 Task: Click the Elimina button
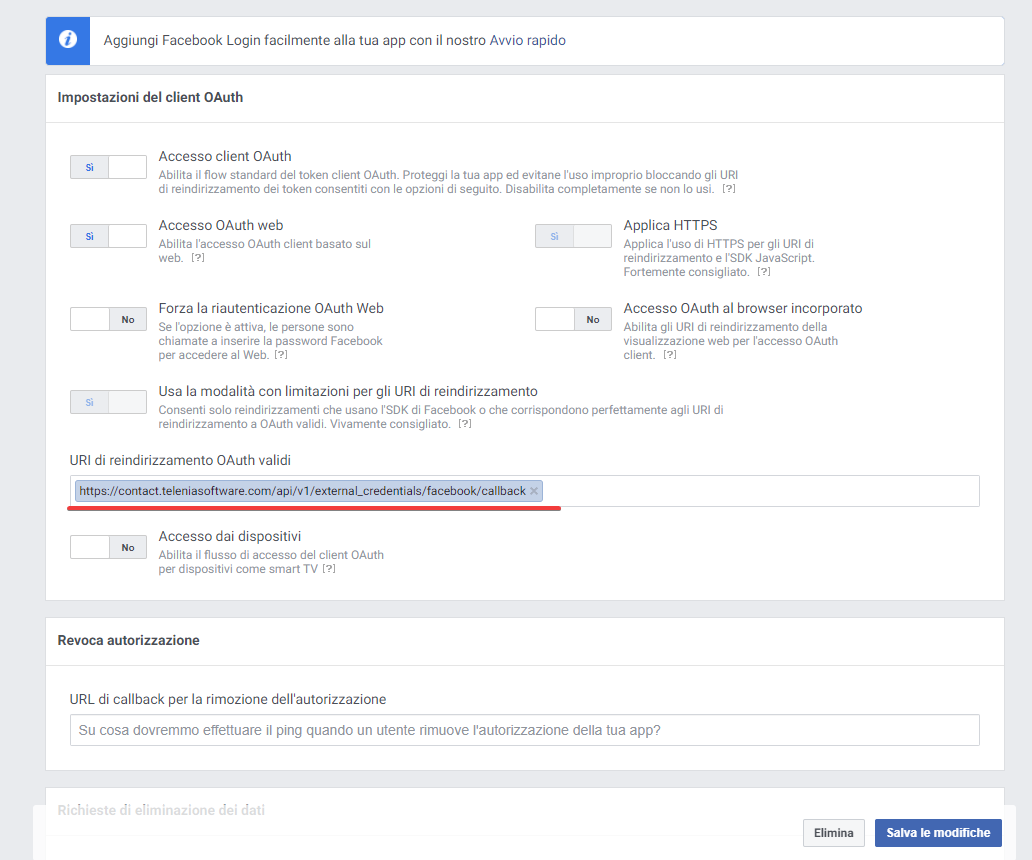[x=833, y=833]
